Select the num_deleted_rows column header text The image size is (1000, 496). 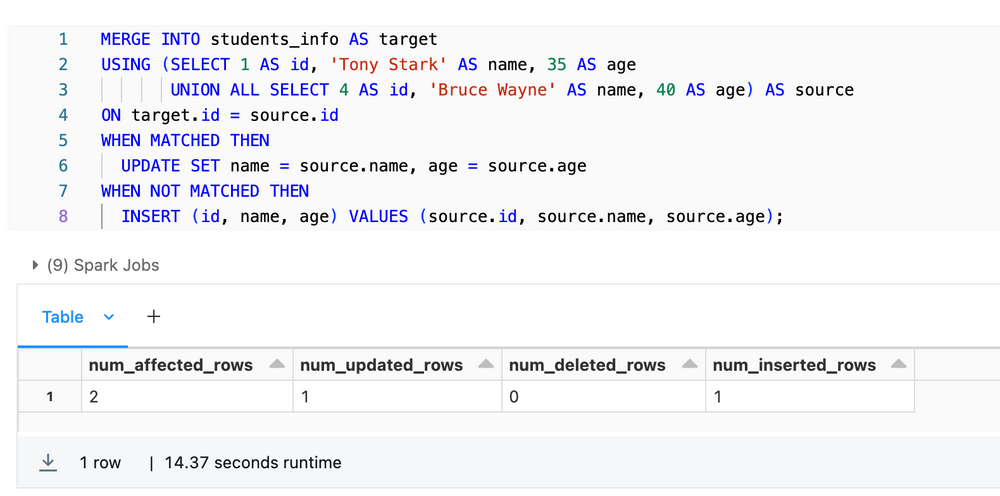(x=587, y=365)
